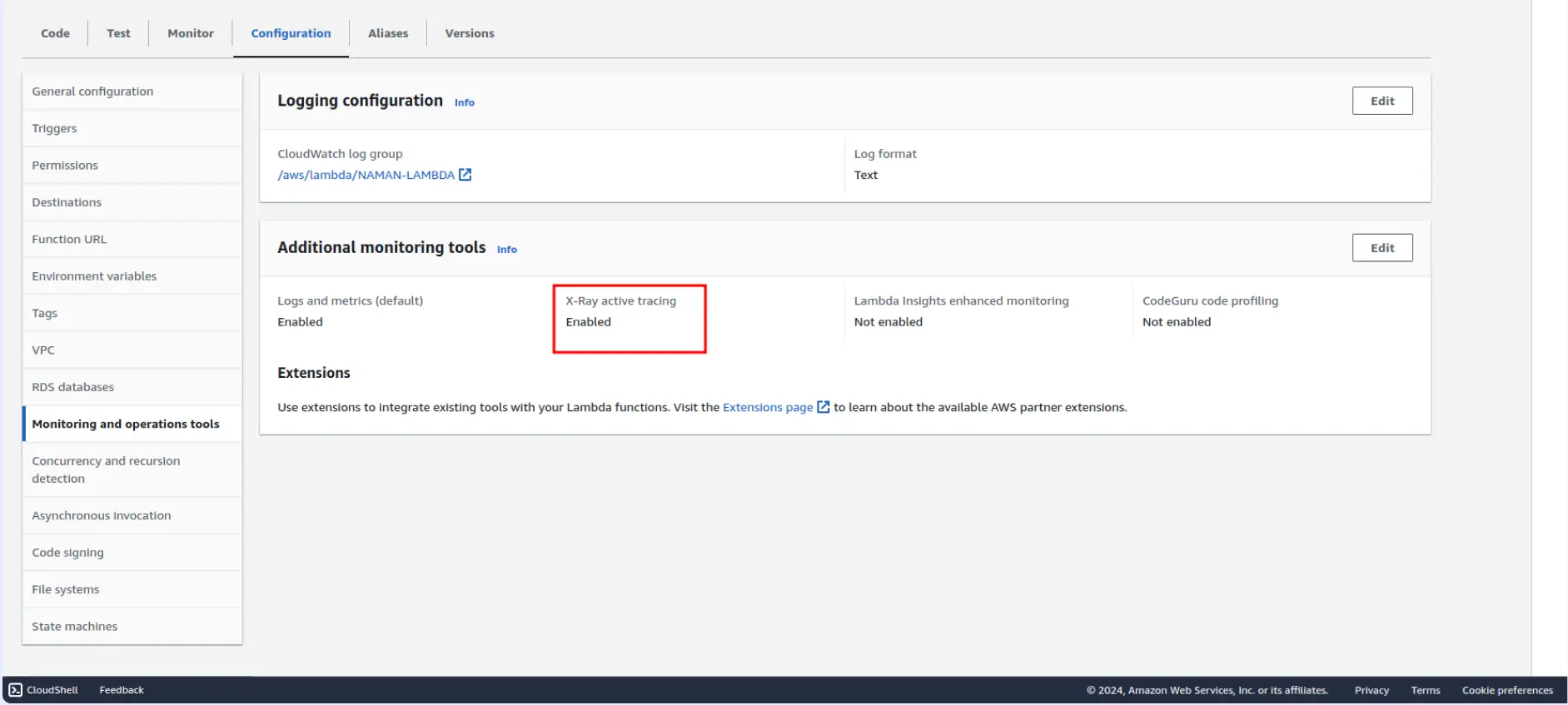Open the Aliases tab

388,33
